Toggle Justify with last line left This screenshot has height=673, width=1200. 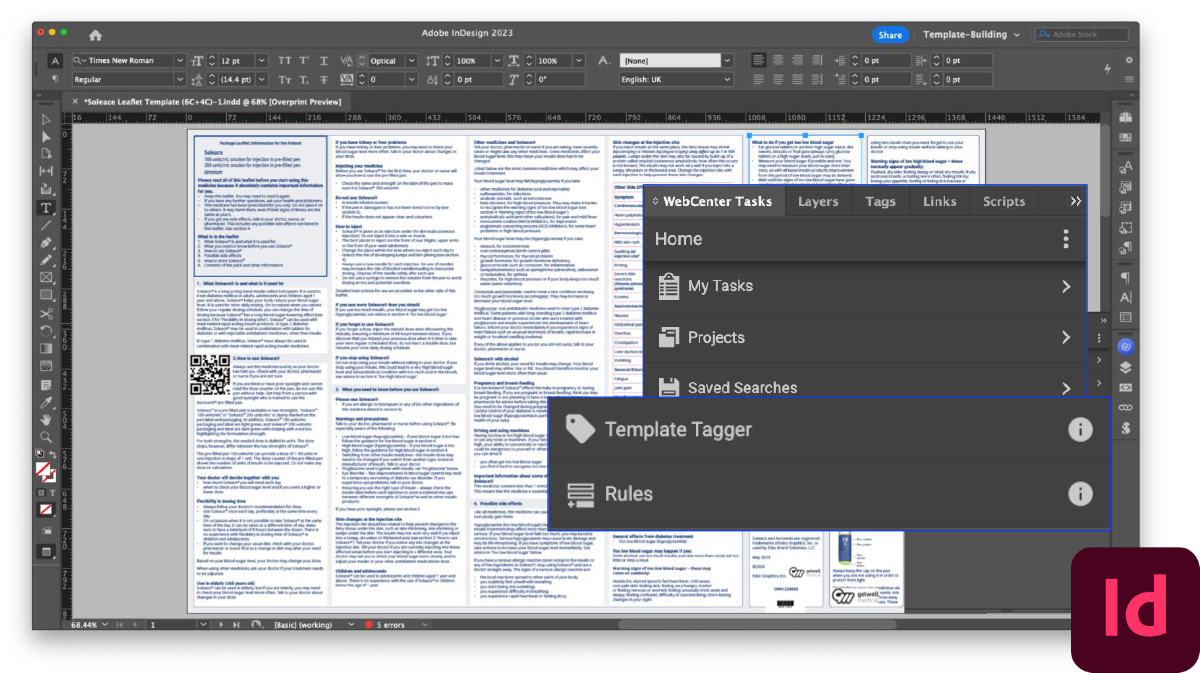(760, 79)
